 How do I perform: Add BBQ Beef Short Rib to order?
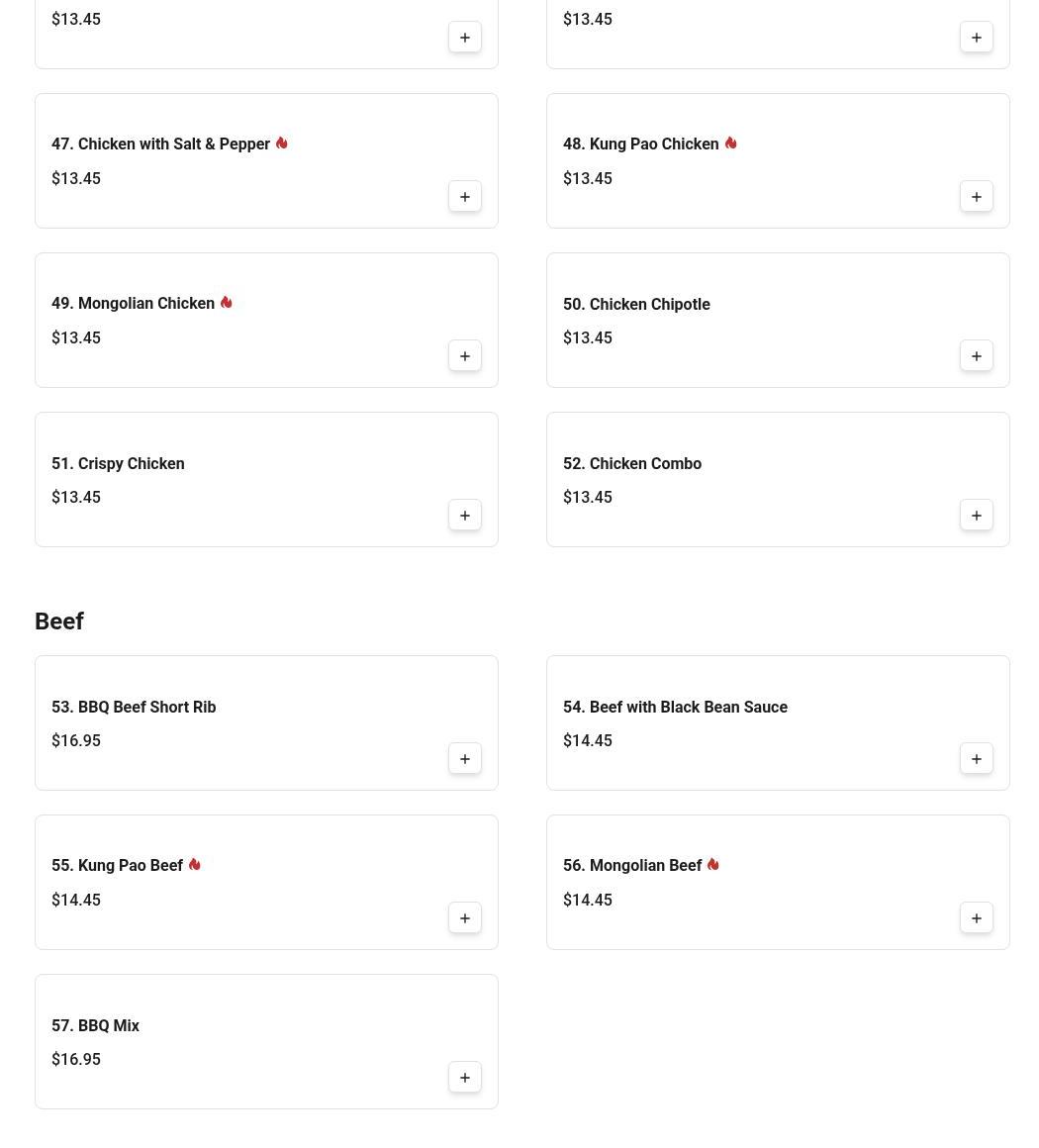pos(465,759)
